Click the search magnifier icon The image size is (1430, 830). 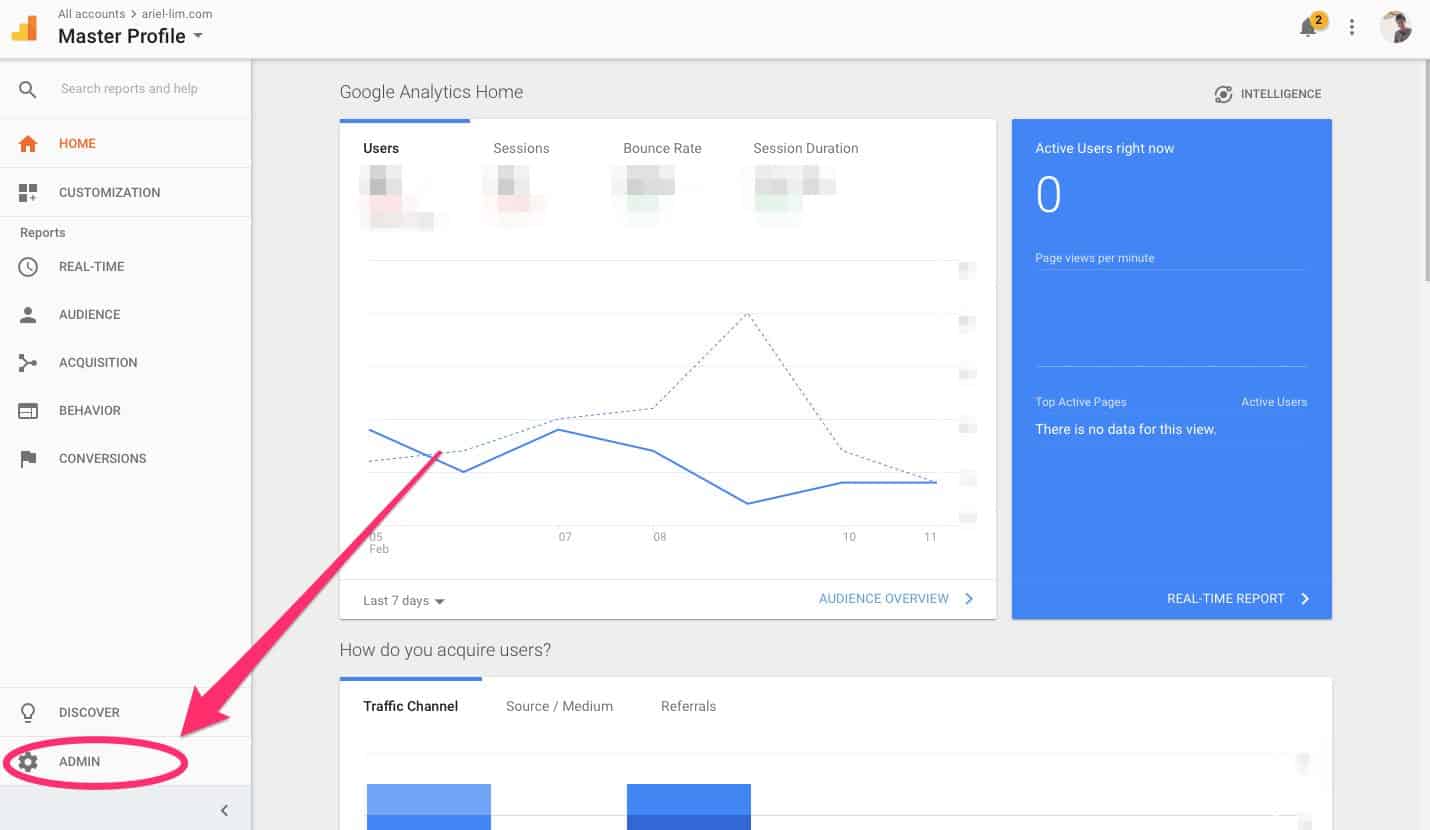28,89
